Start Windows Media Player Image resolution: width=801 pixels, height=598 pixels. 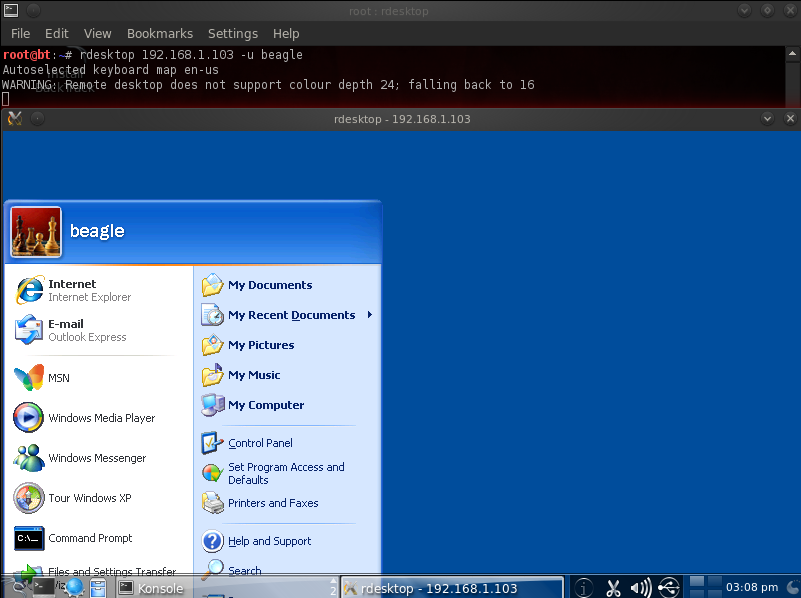[x=84, y=418]
